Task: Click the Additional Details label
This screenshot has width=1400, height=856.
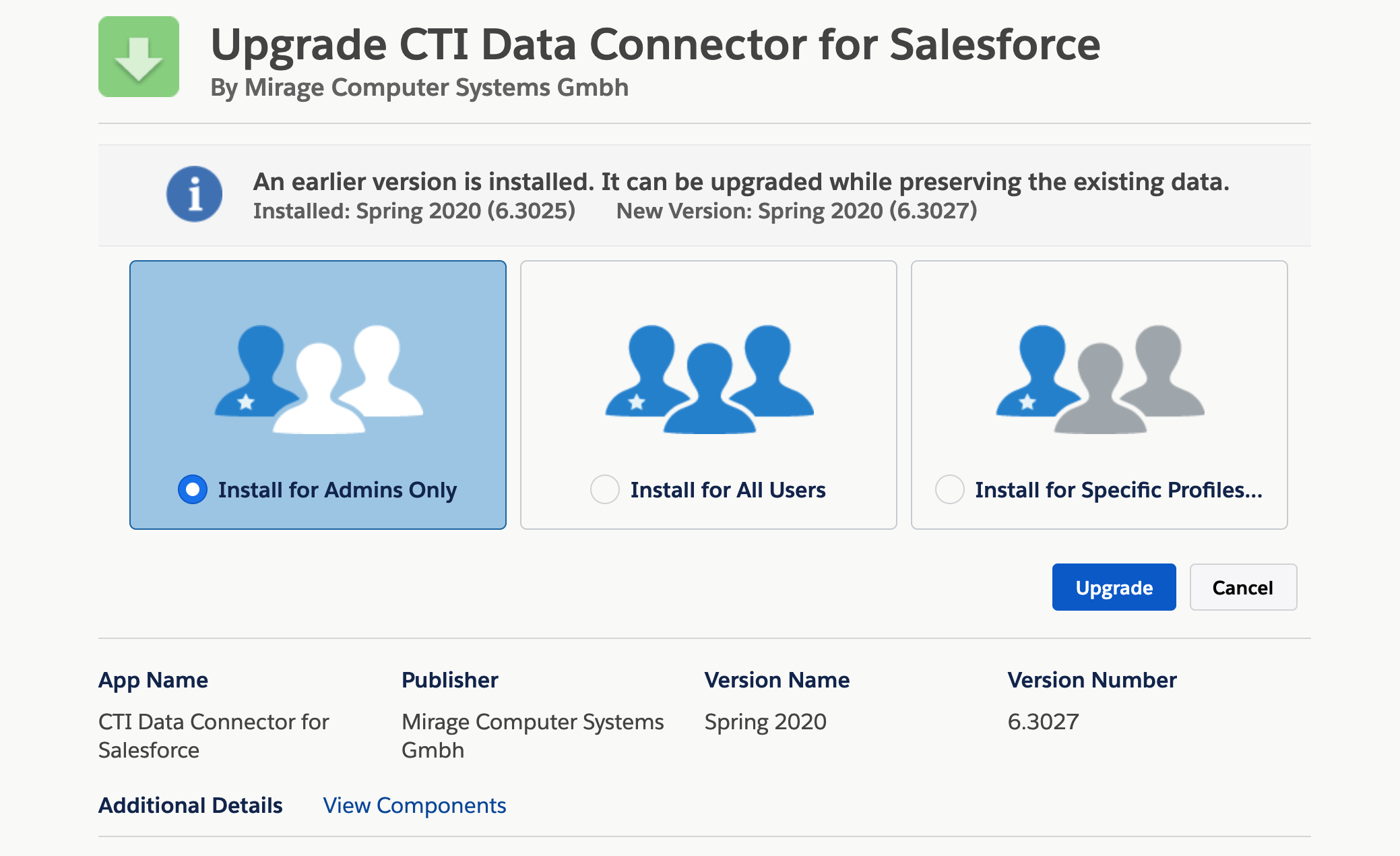Action: (x=191, y=805)
